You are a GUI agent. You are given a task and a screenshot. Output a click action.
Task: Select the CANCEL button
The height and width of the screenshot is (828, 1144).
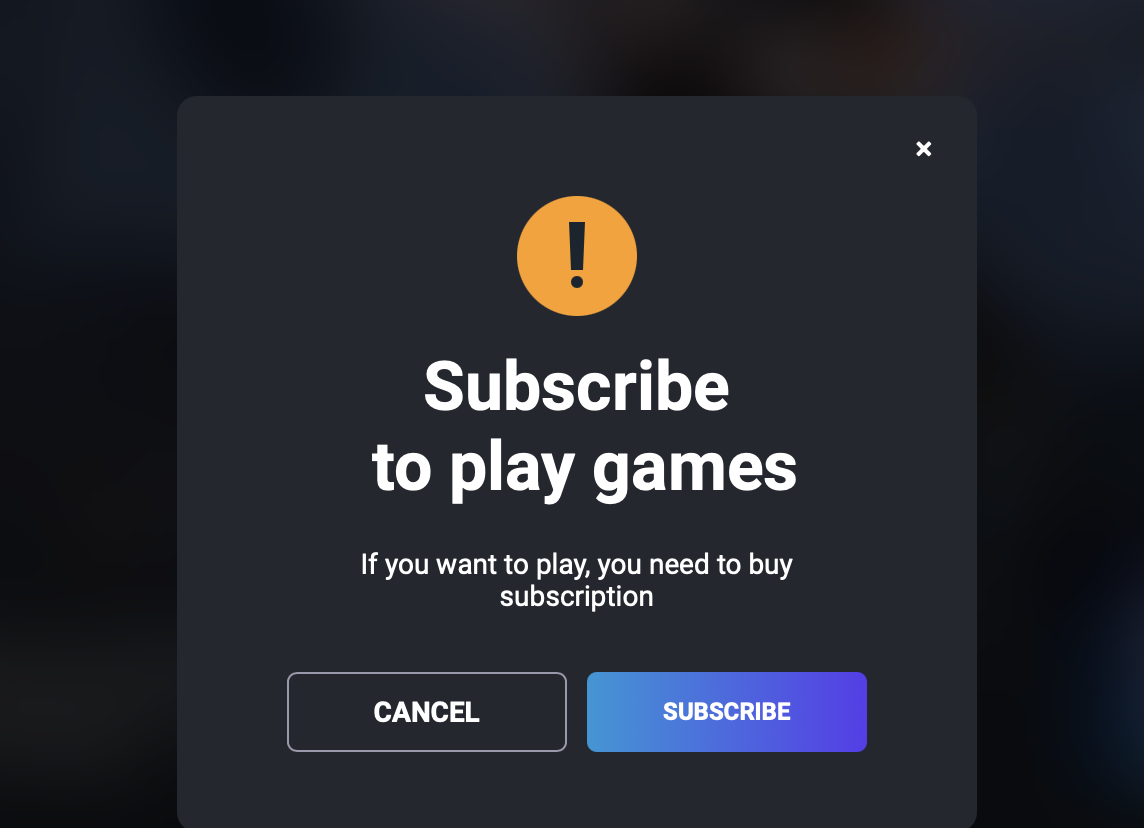427,712
